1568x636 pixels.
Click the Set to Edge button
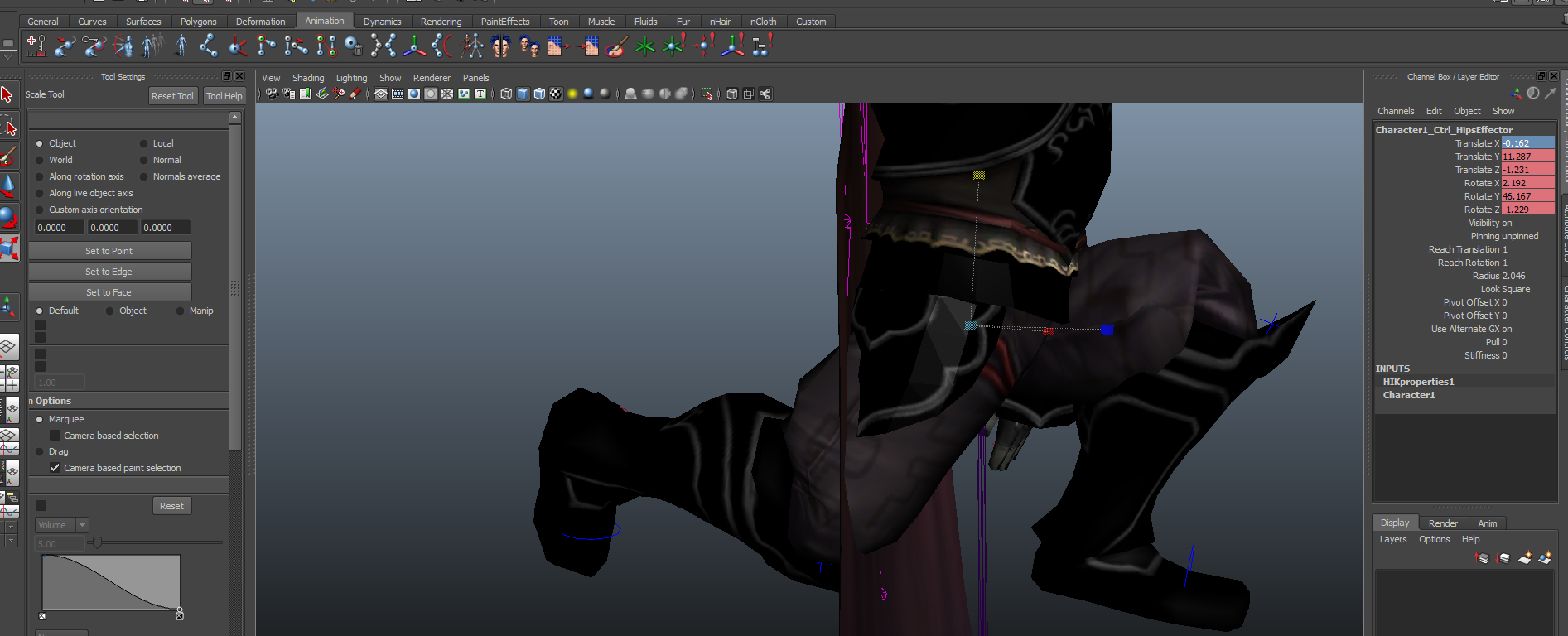click(x=109, y=272)
